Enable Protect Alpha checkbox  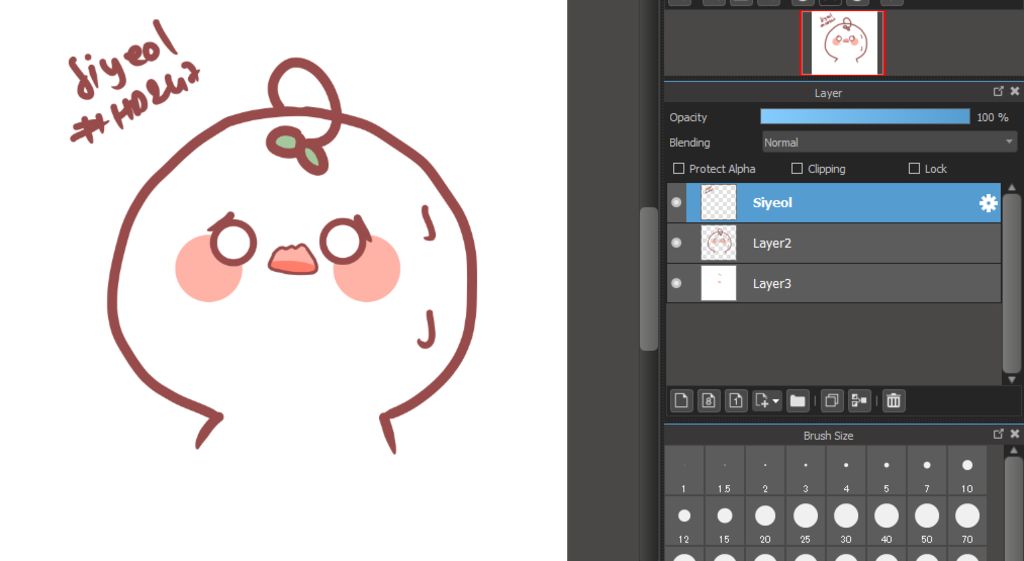coord(679,168)
